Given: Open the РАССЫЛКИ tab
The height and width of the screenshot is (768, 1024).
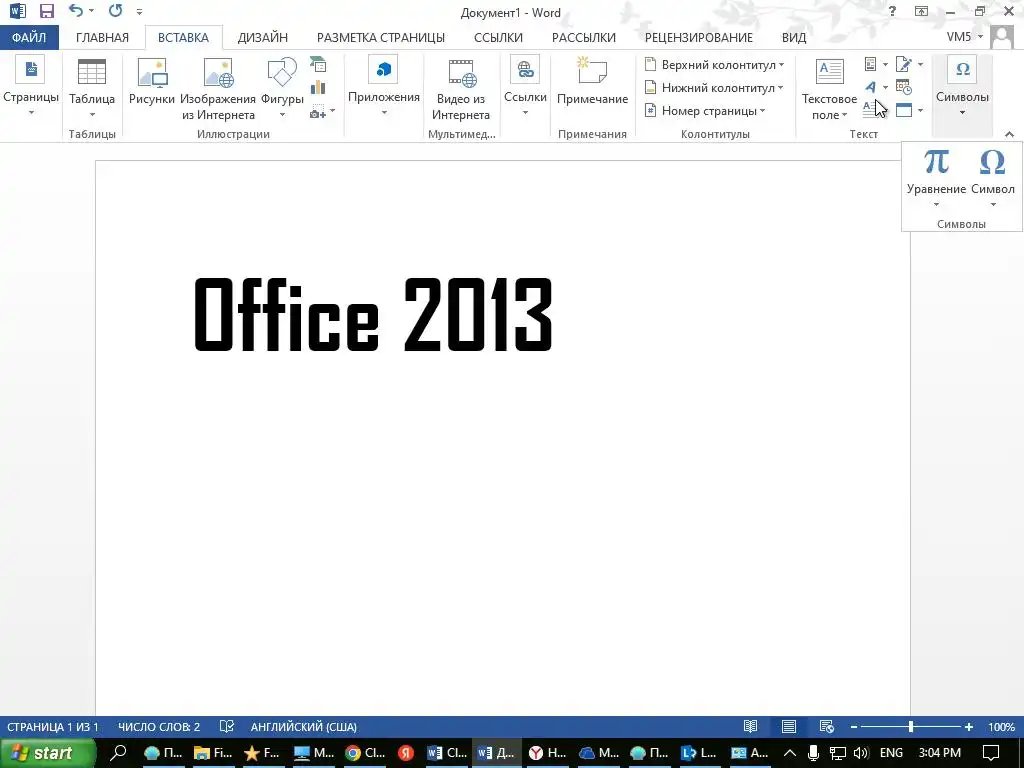Looking at the screenshot, I should 584,37.
